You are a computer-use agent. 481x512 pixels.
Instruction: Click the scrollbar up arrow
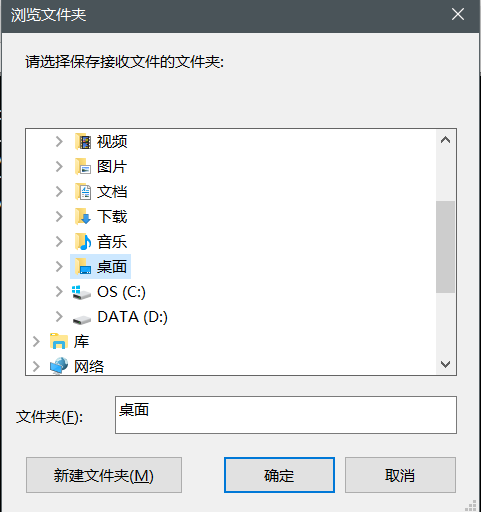point(446,140)
